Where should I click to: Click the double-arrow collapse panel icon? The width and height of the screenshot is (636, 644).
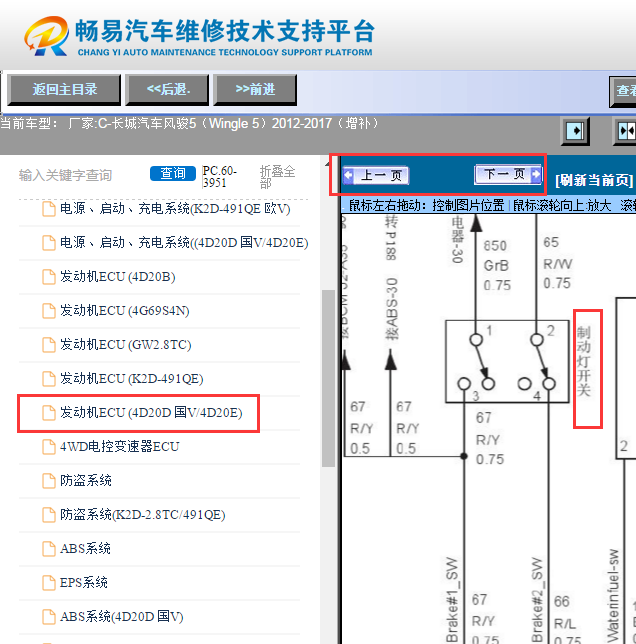tap(625, 131)
